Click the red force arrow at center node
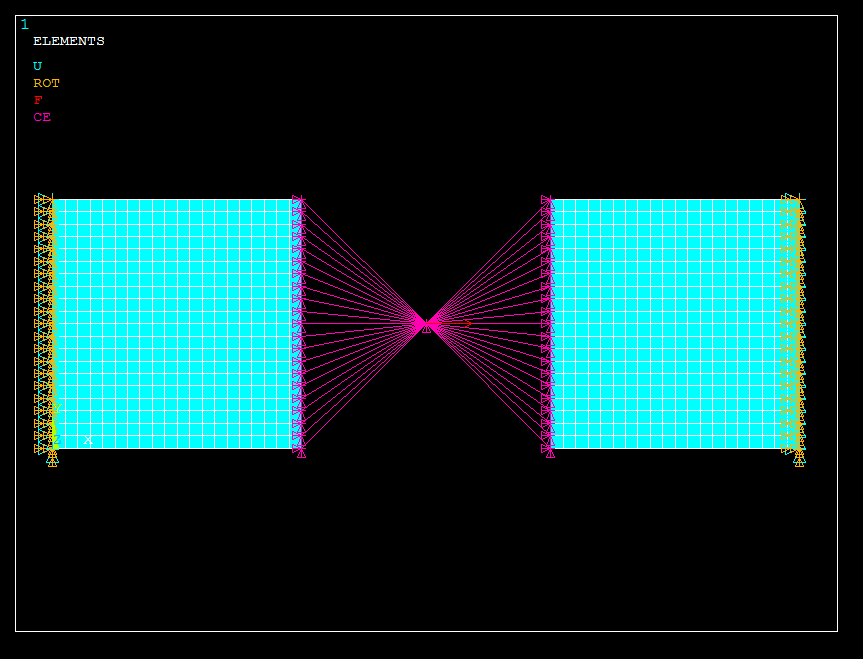 462,324
